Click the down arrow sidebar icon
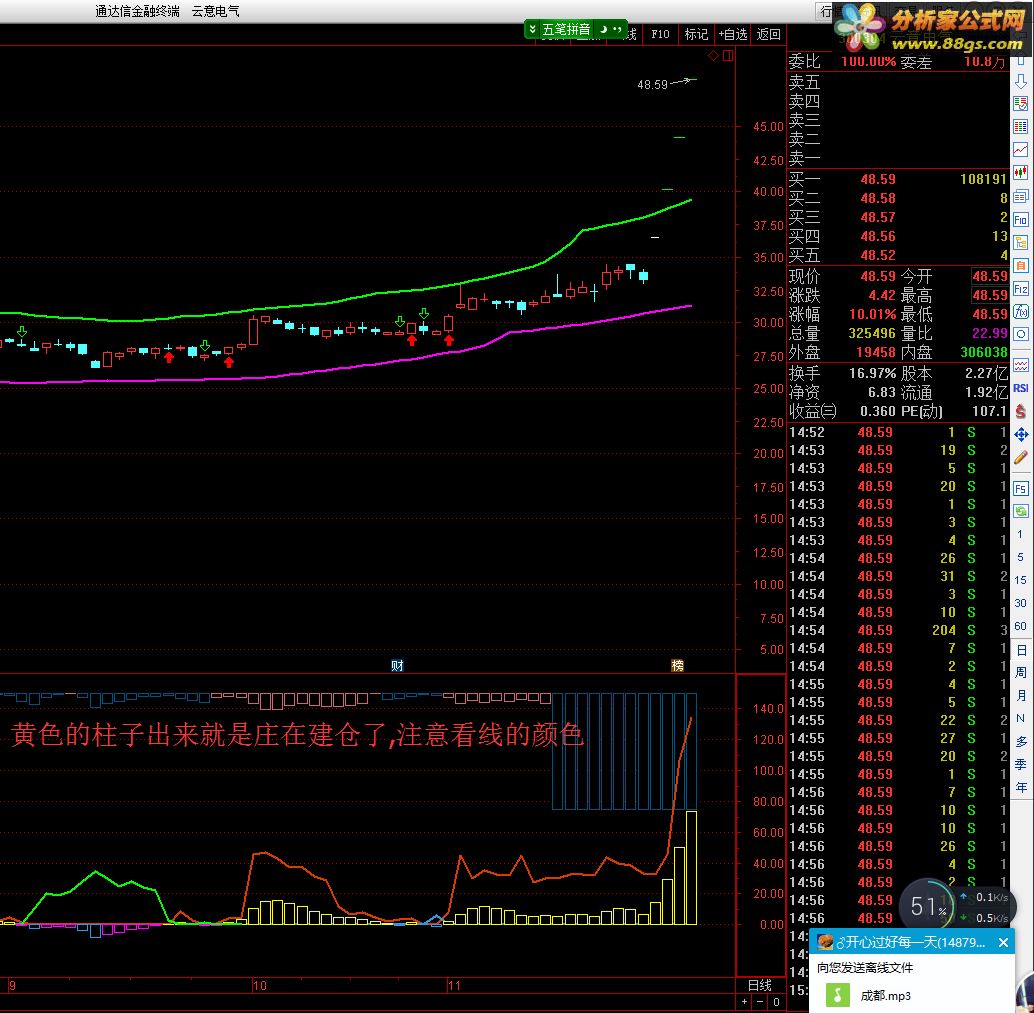This screenshot has width=1034, height=1013. [1021, 82]
